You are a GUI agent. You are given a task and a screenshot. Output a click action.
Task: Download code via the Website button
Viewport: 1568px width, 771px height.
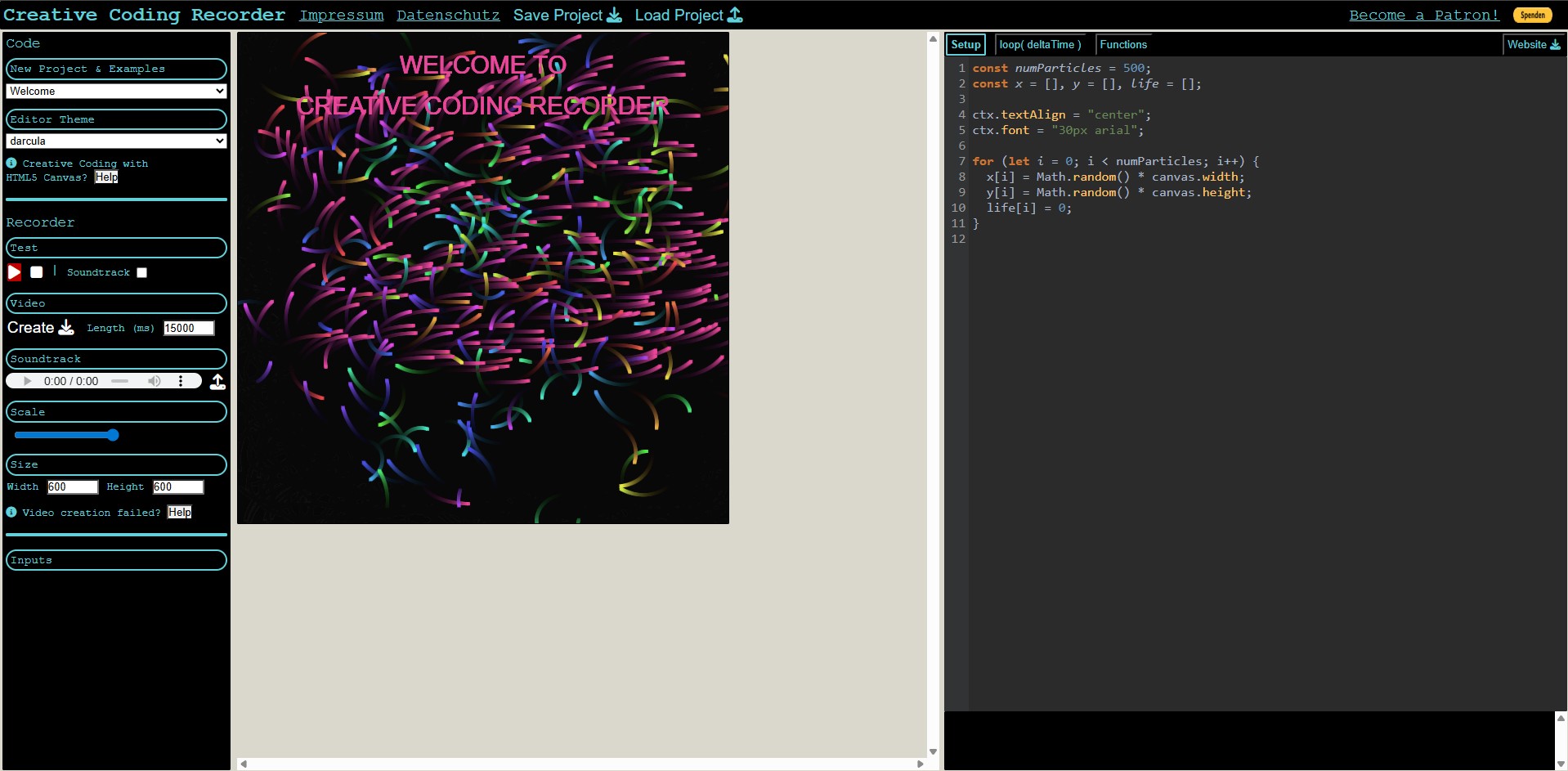1533,45
